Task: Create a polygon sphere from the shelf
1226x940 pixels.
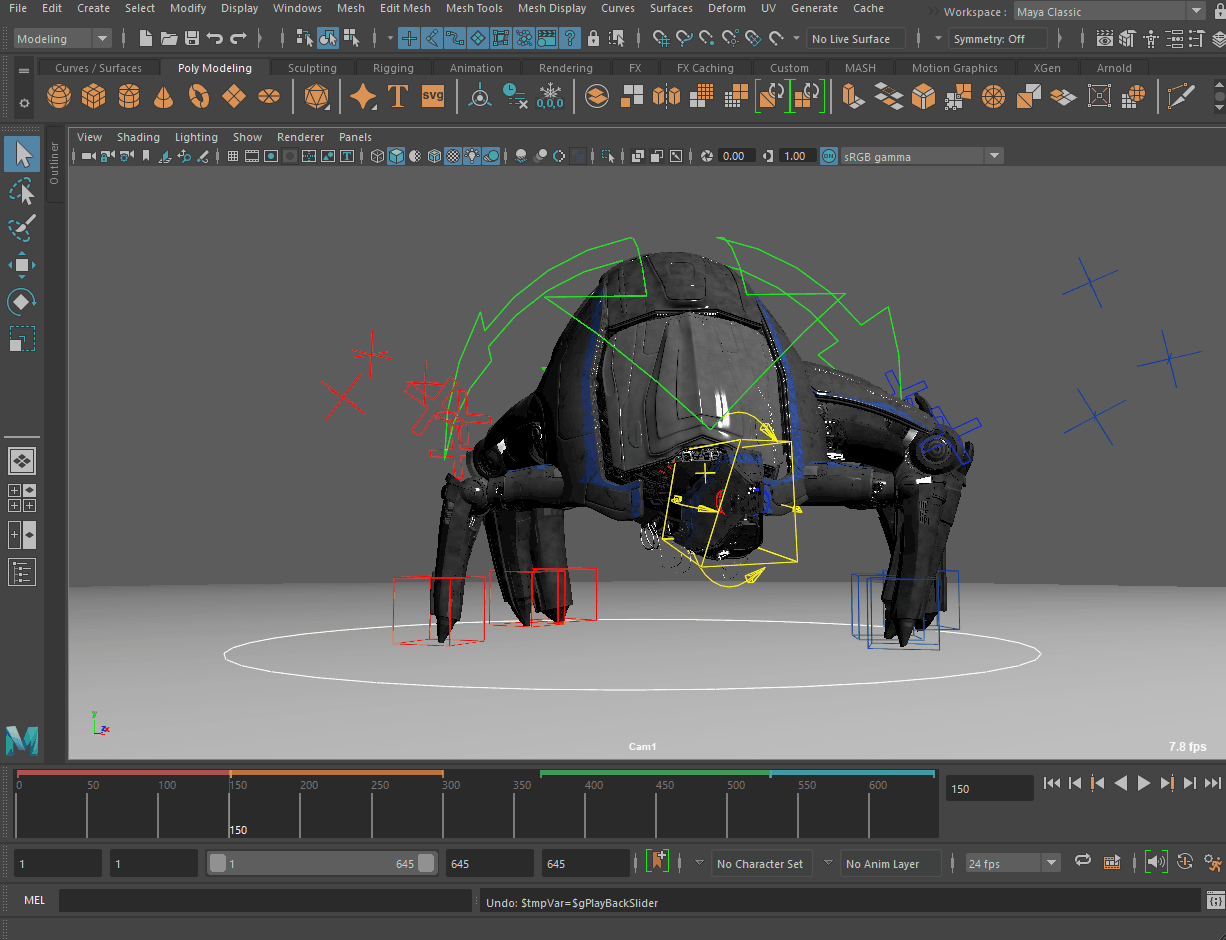Action: [59, 97]
